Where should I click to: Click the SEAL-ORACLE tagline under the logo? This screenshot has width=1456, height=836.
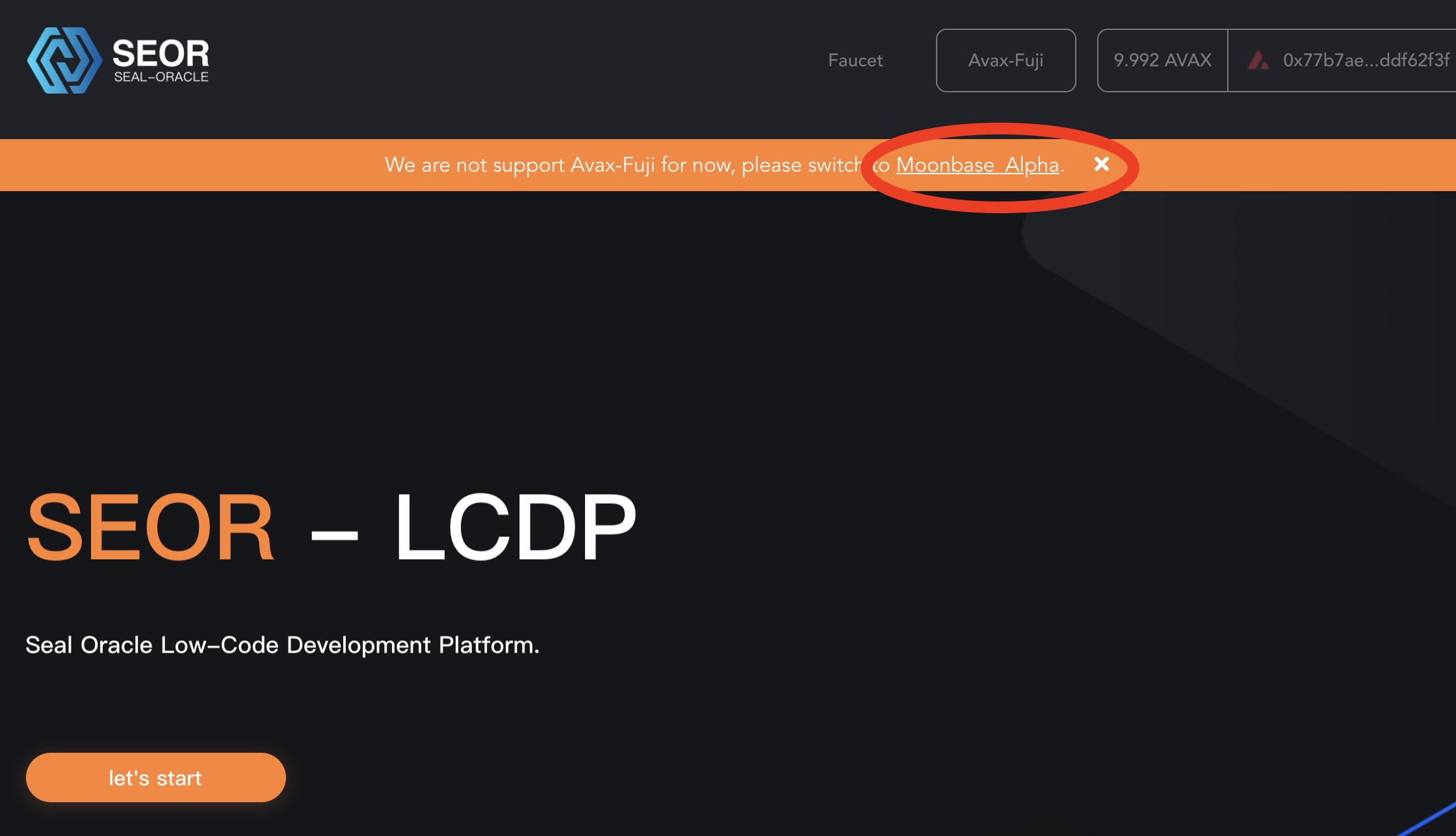pos(161,77)
